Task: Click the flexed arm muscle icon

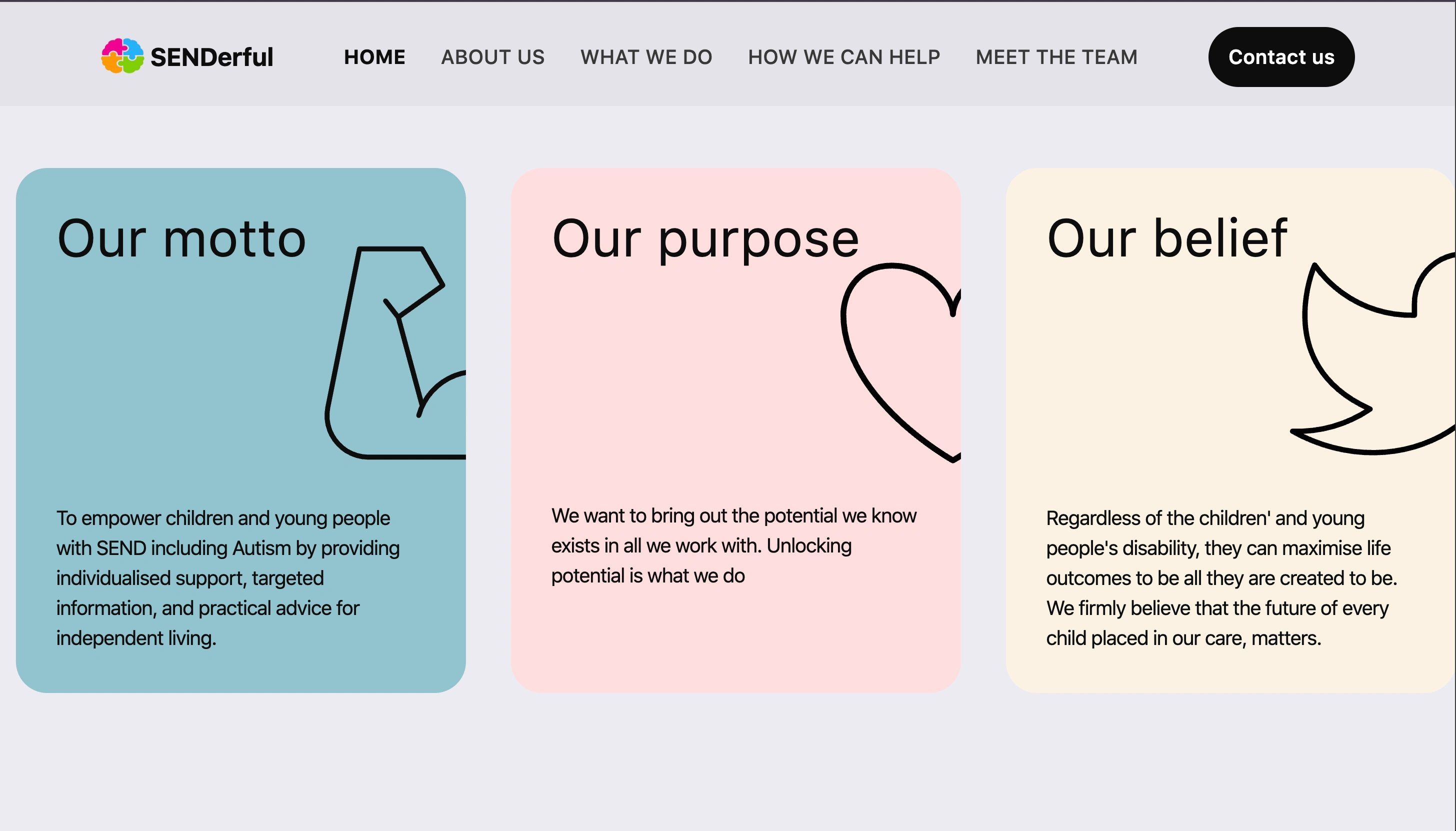Action: pyautogui.click(x=395, y=352)
